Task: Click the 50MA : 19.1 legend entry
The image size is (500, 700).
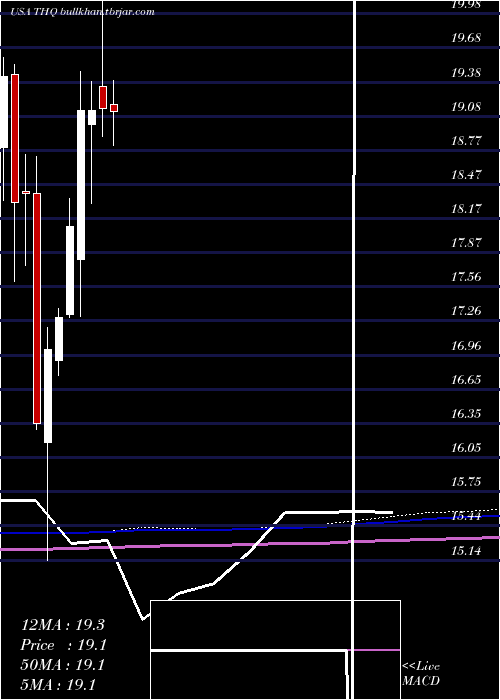Action: pos(62,665)
